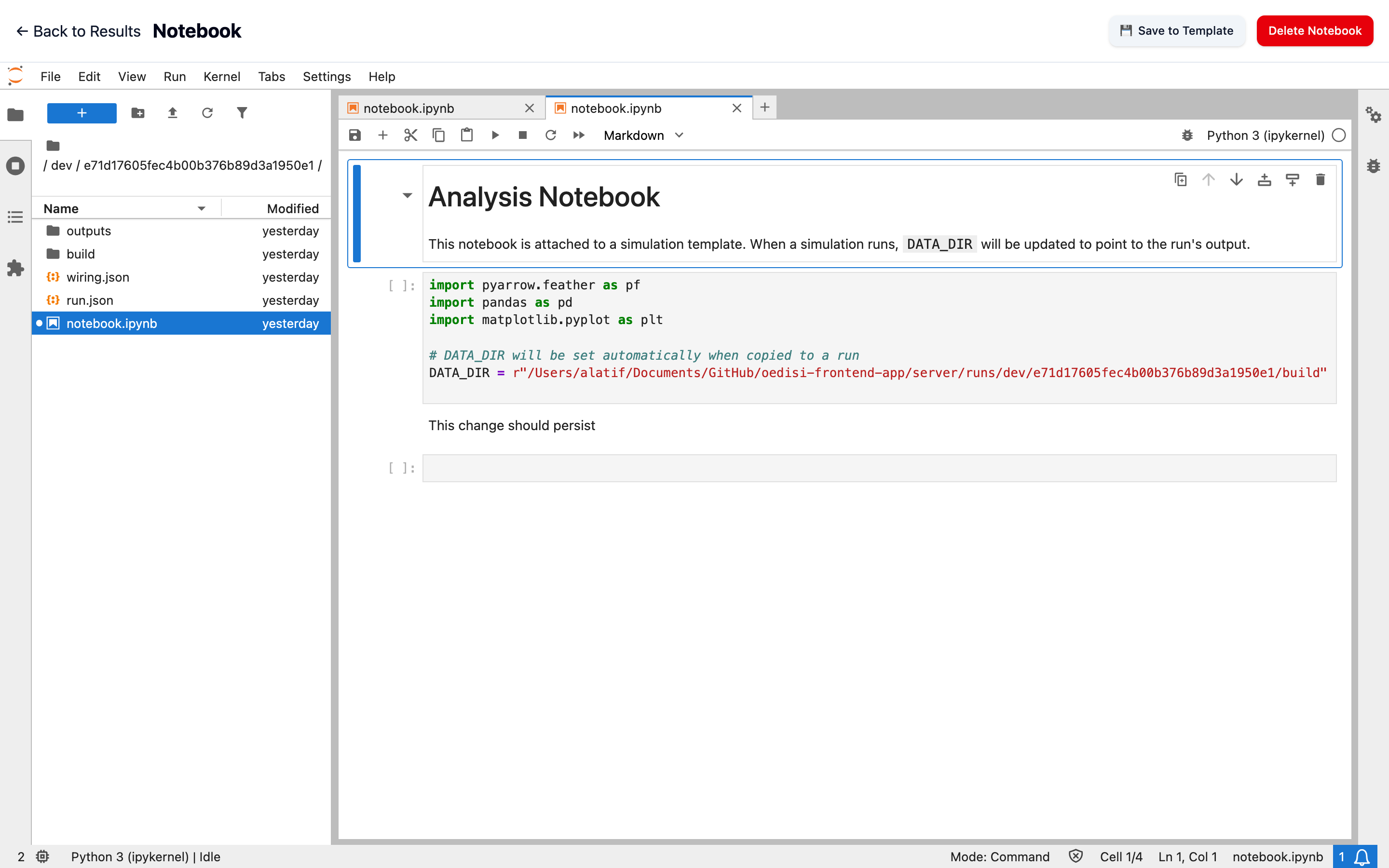
Task: Open a new launcher tab with plus
Action: [764, 108]
